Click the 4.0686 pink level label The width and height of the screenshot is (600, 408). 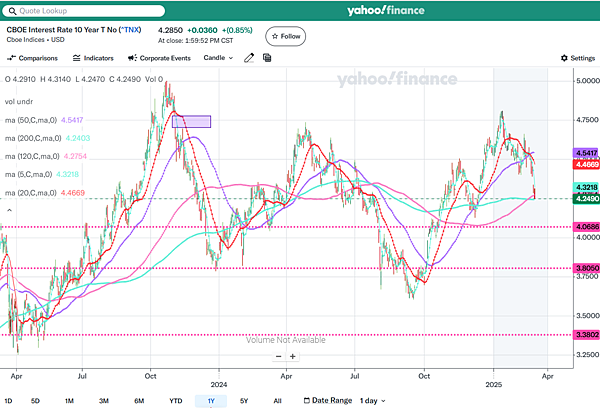[586, 227]
